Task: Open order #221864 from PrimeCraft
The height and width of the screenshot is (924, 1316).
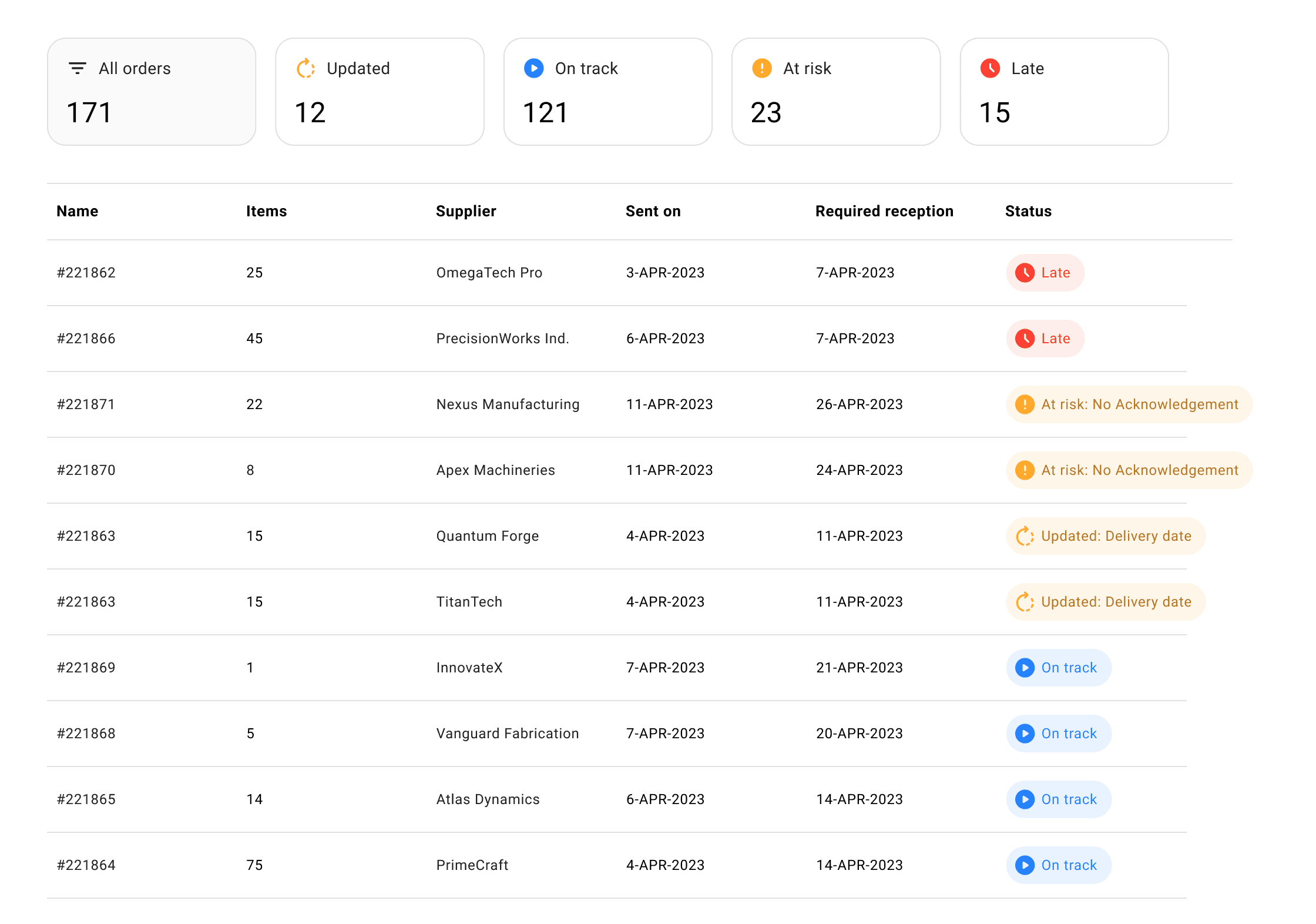Action: (x=86, y=865)
